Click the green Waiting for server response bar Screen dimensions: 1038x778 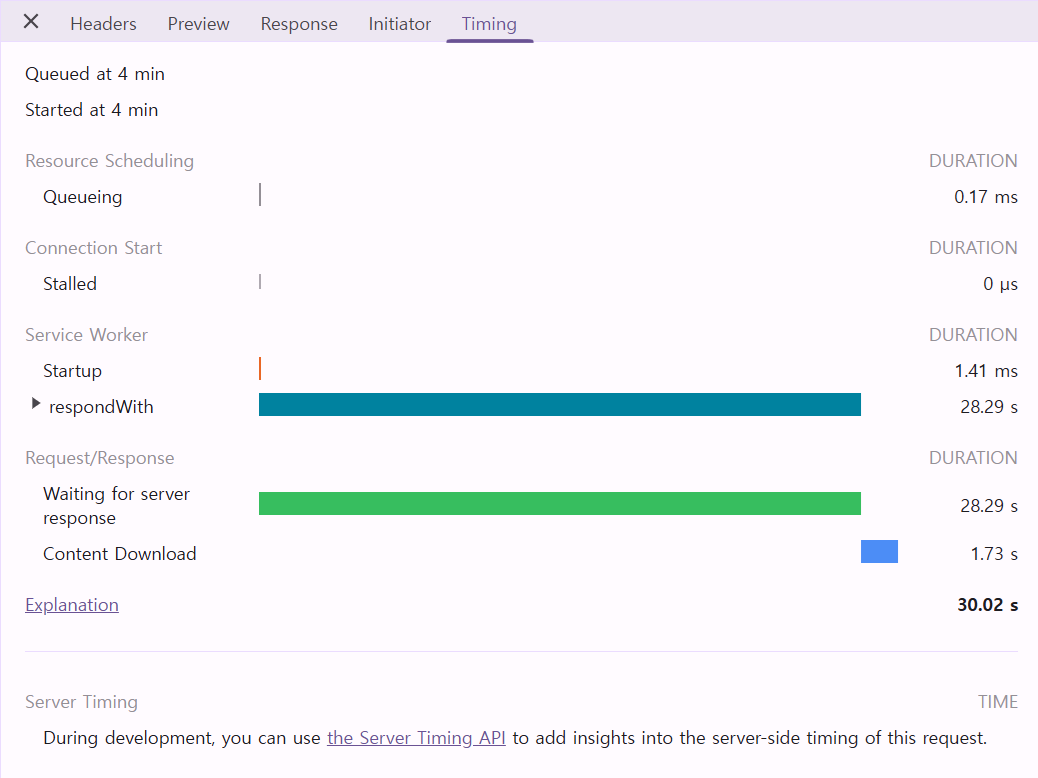(x=559, y=503)
